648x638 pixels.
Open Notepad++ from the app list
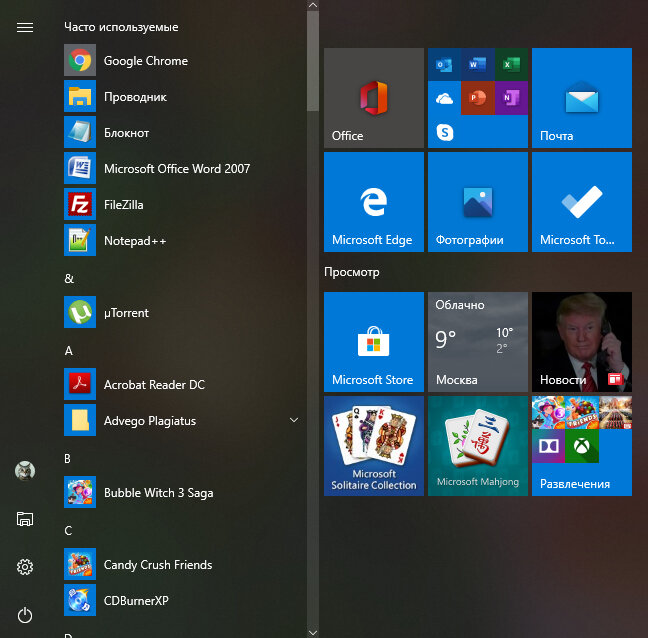182,240
